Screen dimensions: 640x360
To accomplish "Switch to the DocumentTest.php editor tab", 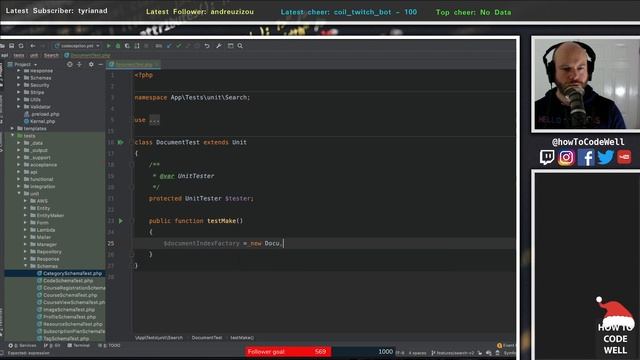I will (133, 64).
